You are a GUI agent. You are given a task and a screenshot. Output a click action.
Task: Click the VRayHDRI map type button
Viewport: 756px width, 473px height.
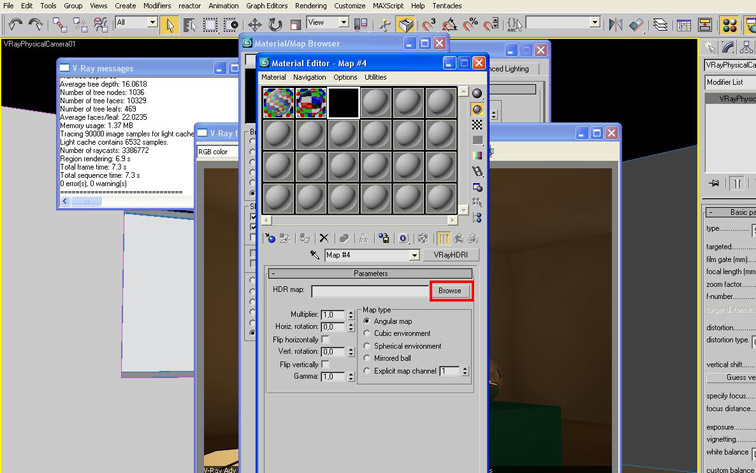[x=450, y=255]
